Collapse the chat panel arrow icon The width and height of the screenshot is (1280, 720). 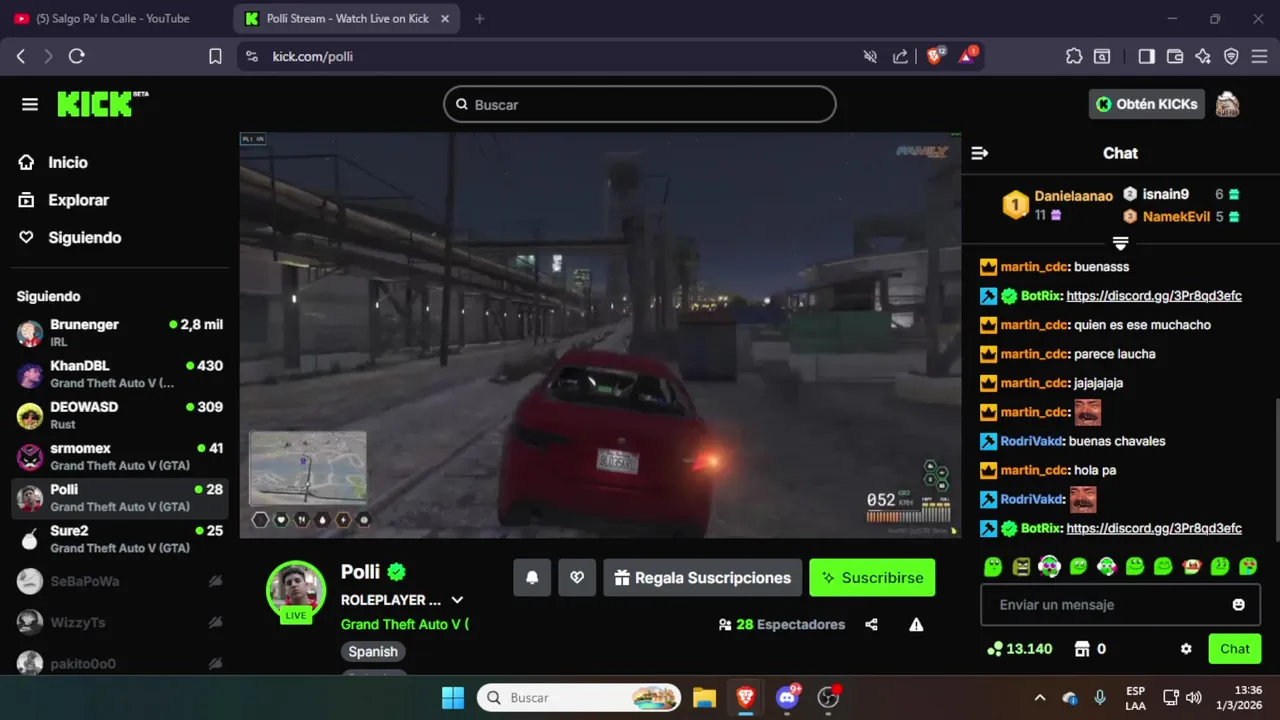click(980, 153)
